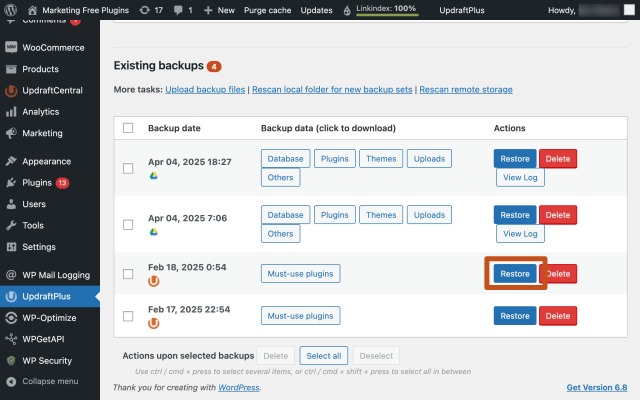This screenshot has height=400, width=640.
Task: Click the Deselect button
Action: coord(376,356)
